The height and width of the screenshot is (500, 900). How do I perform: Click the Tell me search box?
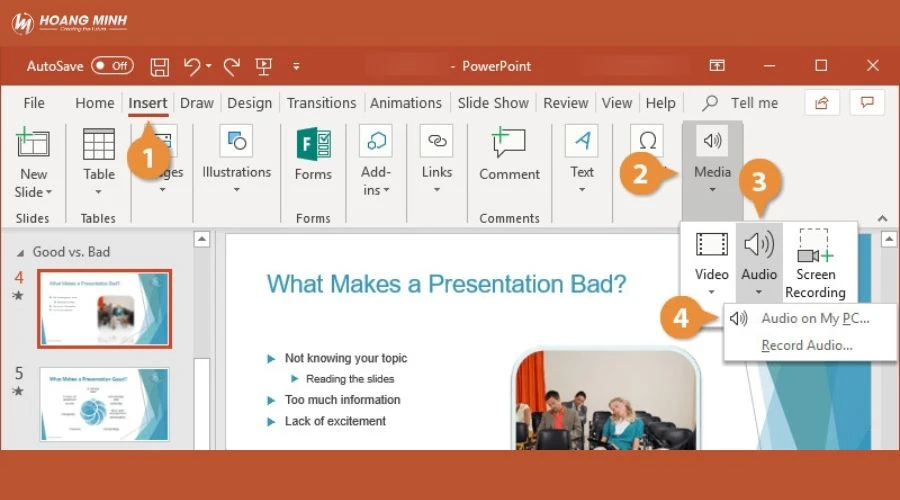pyautogui.click(x=753, y=103)
